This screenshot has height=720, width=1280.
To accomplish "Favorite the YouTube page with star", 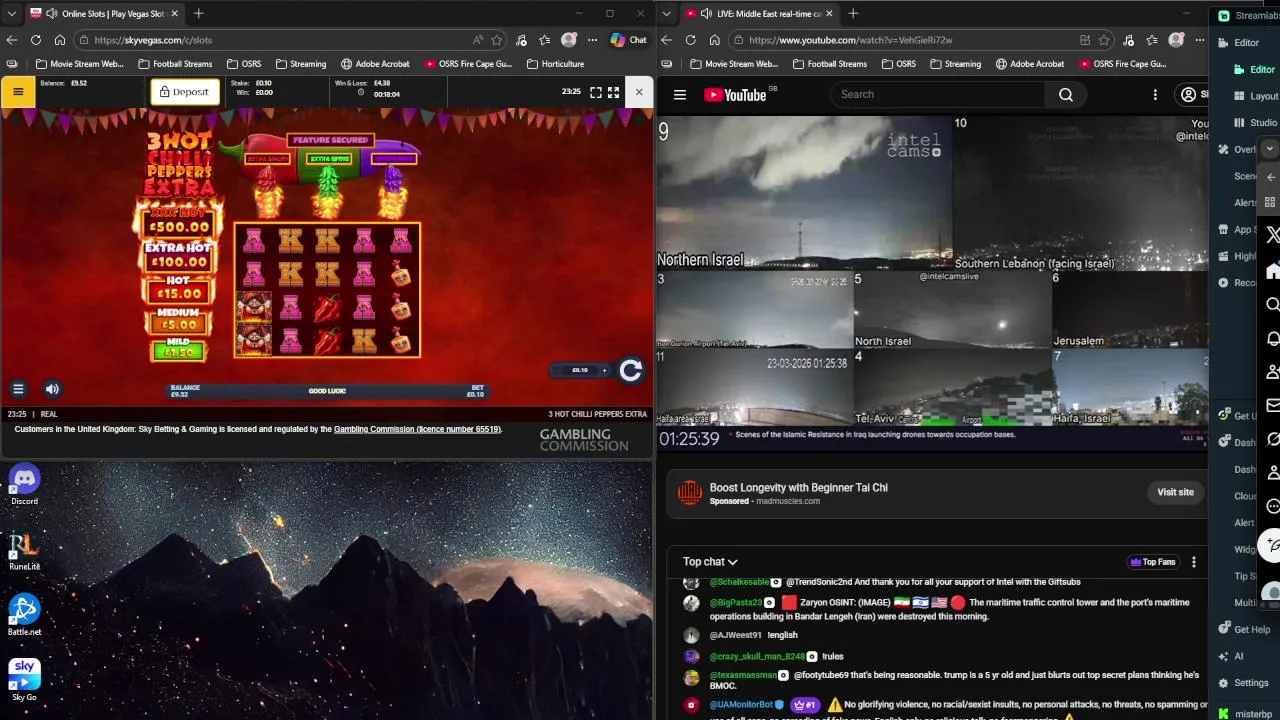I will pyautogui.click(x=1104, y=40).
